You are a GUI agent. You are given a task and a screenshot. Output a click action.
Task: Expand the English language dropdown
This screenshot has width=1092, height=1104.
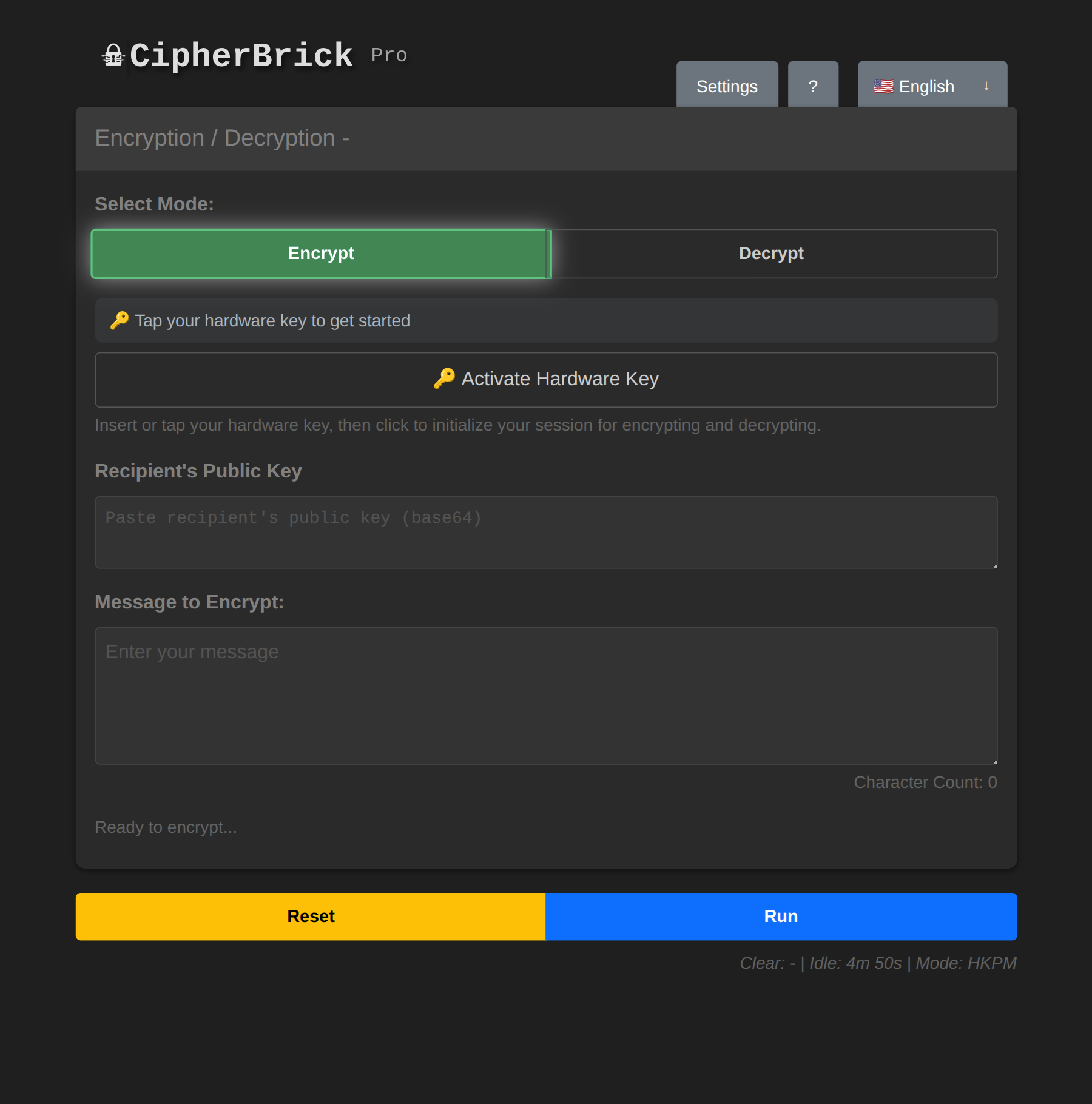tap(932, 86)
